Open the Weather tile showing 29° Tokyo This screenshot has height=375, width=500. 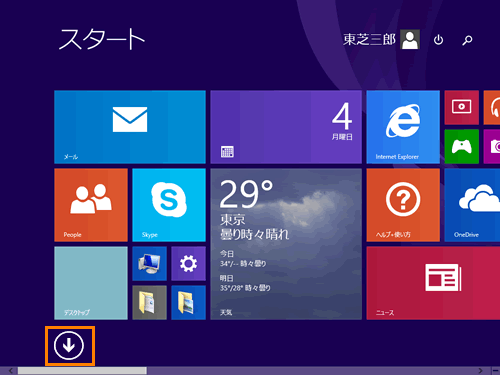[x=286, y=244]
